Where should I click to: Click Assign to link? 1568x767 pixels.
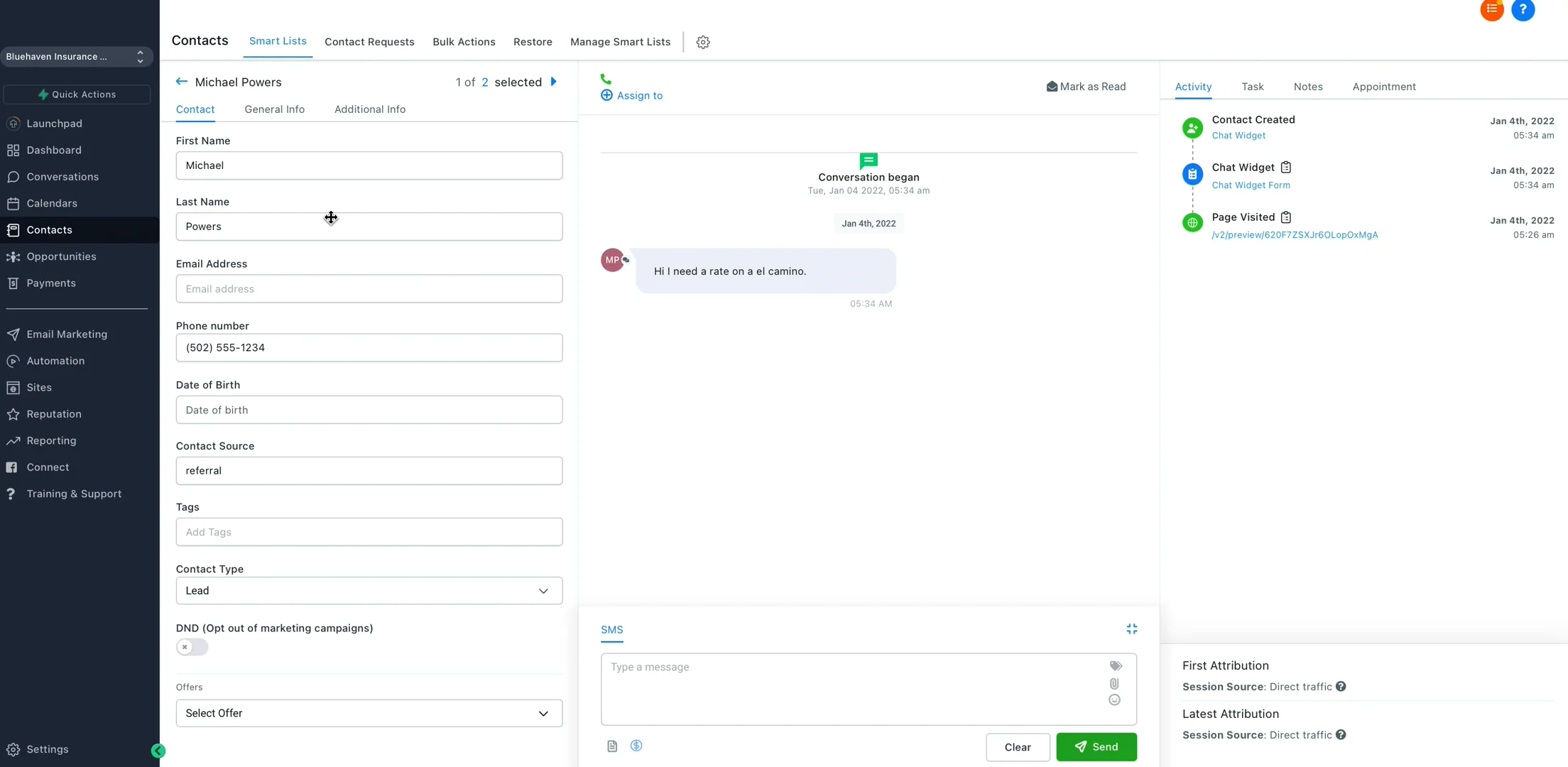[631, 95]
